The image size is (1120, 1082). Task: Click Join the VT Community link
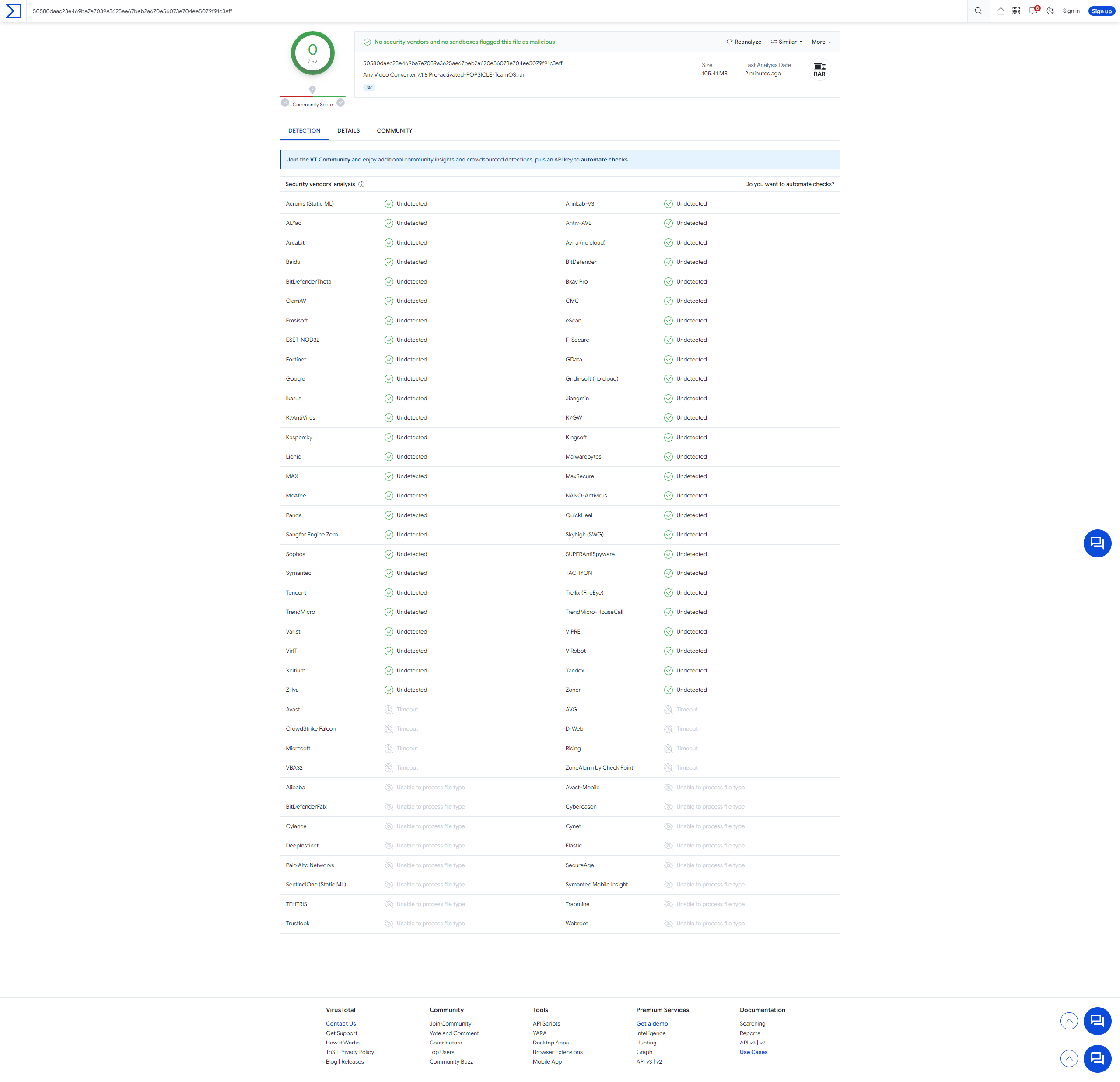click(318, 159)
